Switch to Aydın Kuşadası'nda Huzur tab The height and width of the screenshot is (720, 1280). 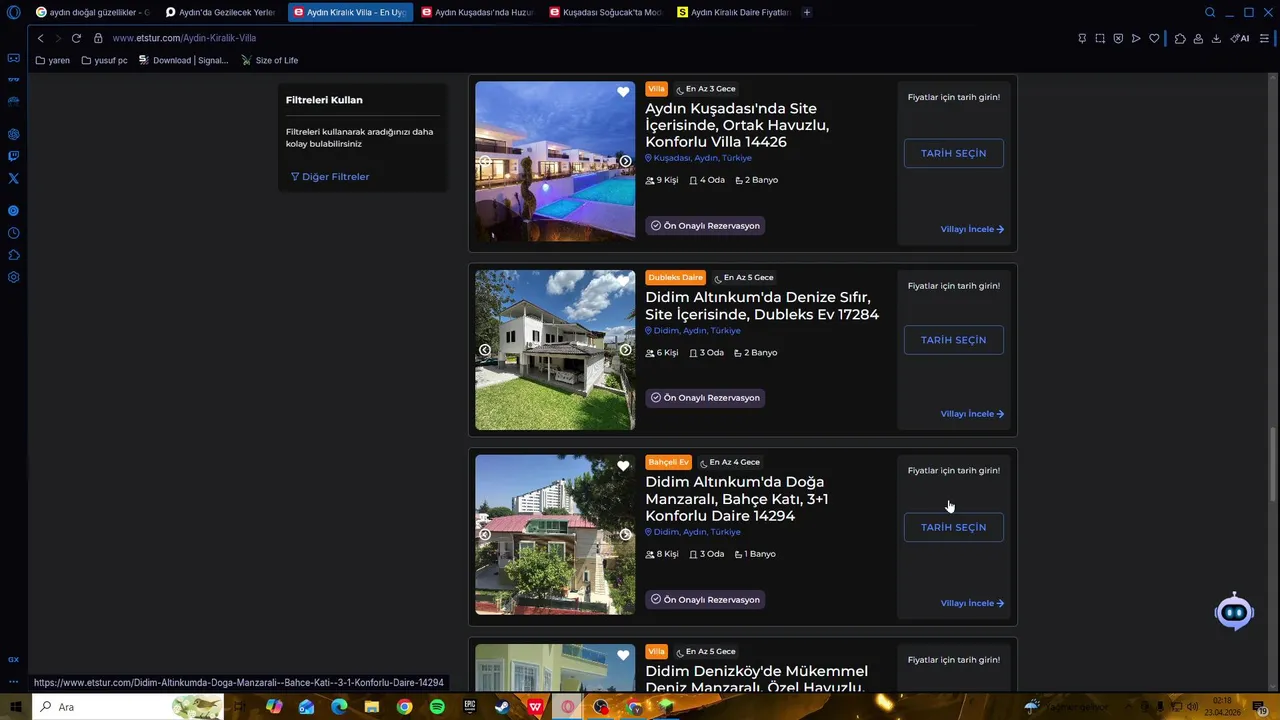point(478,13)
